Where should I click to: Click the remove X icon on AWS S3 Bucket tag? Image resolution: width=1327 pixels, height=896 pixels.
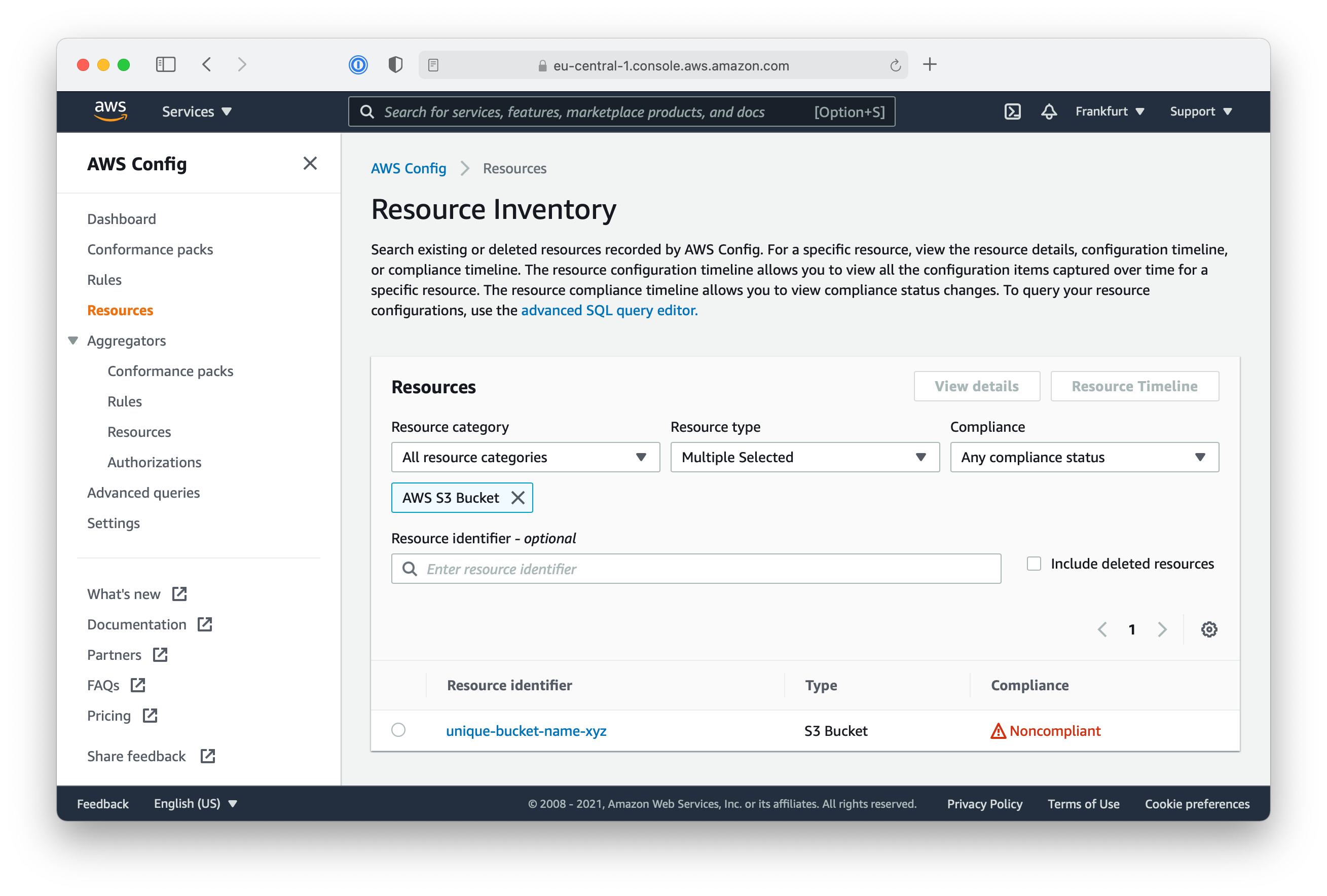click(x=518, y=497)
